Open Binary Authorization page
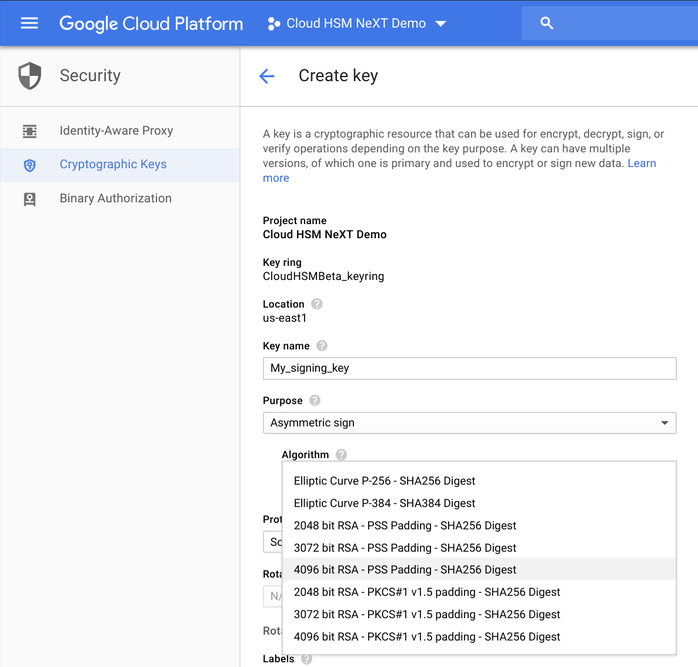Viewport: 698px width, 667px height. click(116, 198)
